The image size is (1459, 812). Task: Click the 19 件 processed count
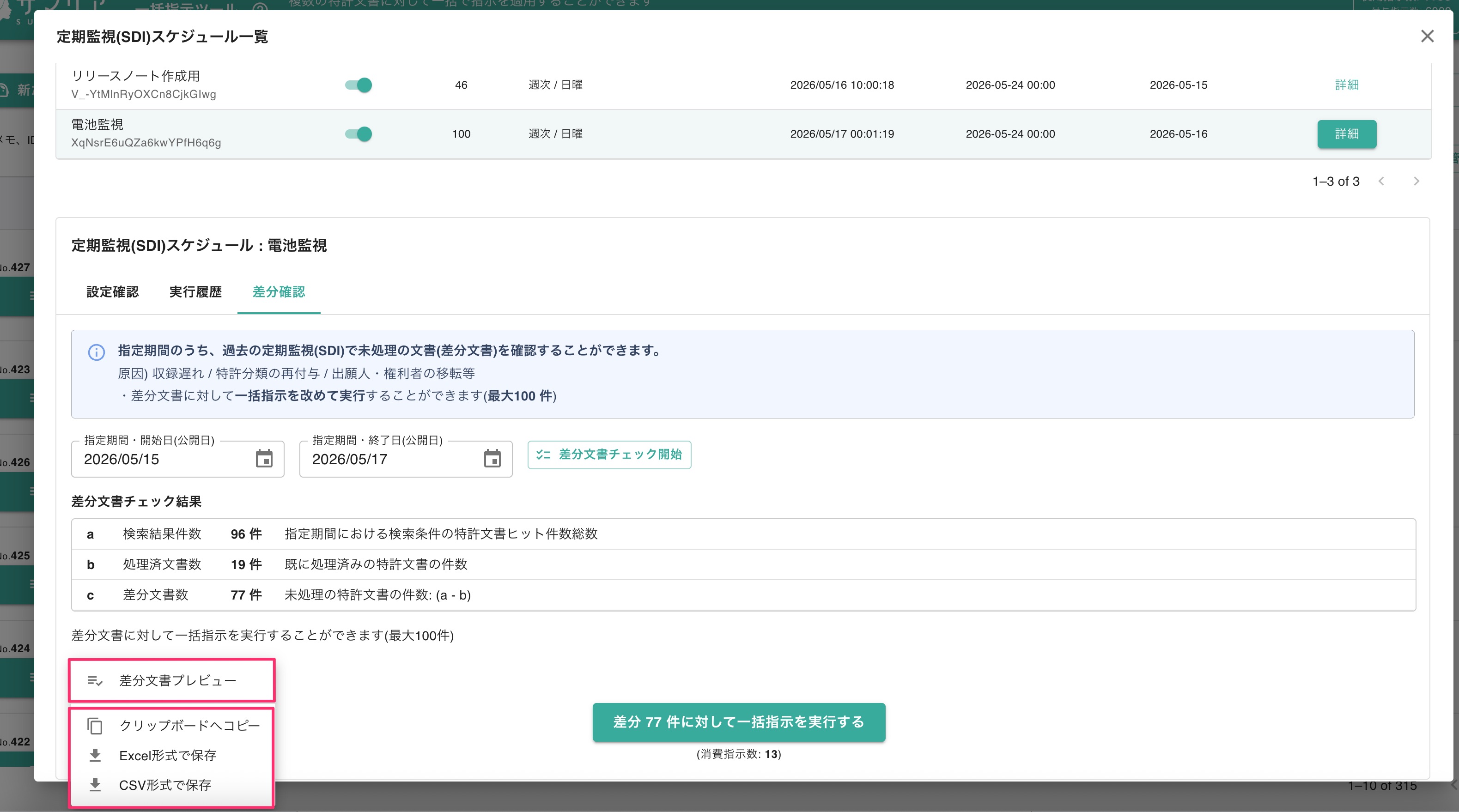point(246,564)
